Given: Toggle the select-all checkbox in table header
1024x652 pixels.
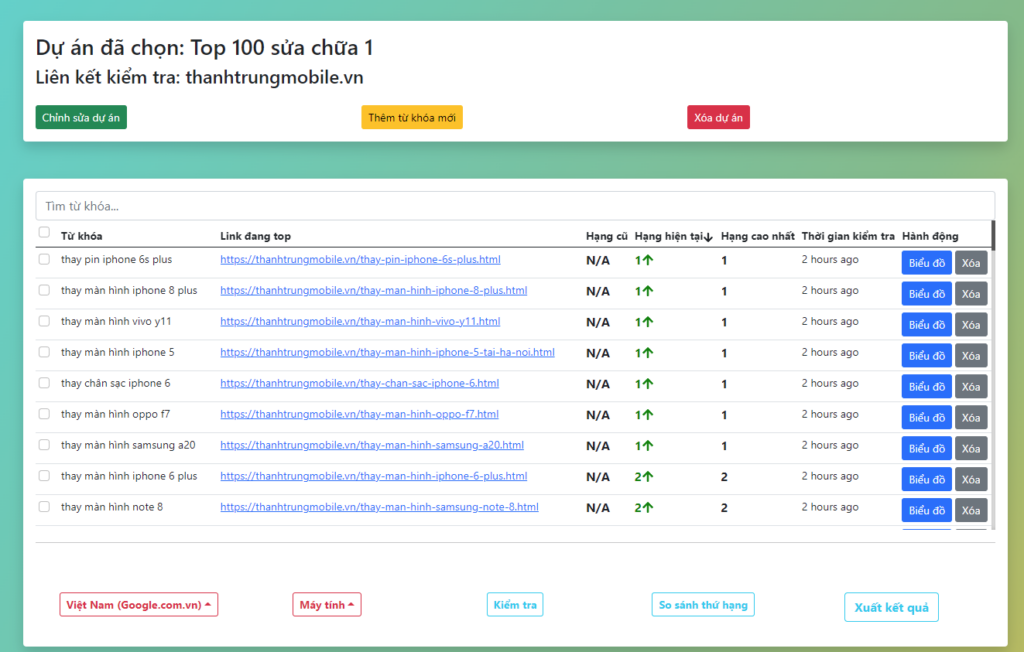Looking at the screenshot, I should 43,233.
